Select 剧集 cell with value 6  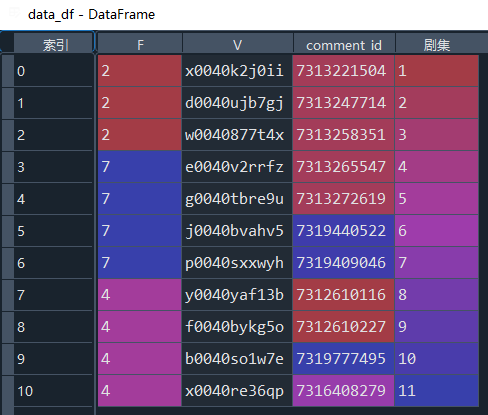pos(437,231)
